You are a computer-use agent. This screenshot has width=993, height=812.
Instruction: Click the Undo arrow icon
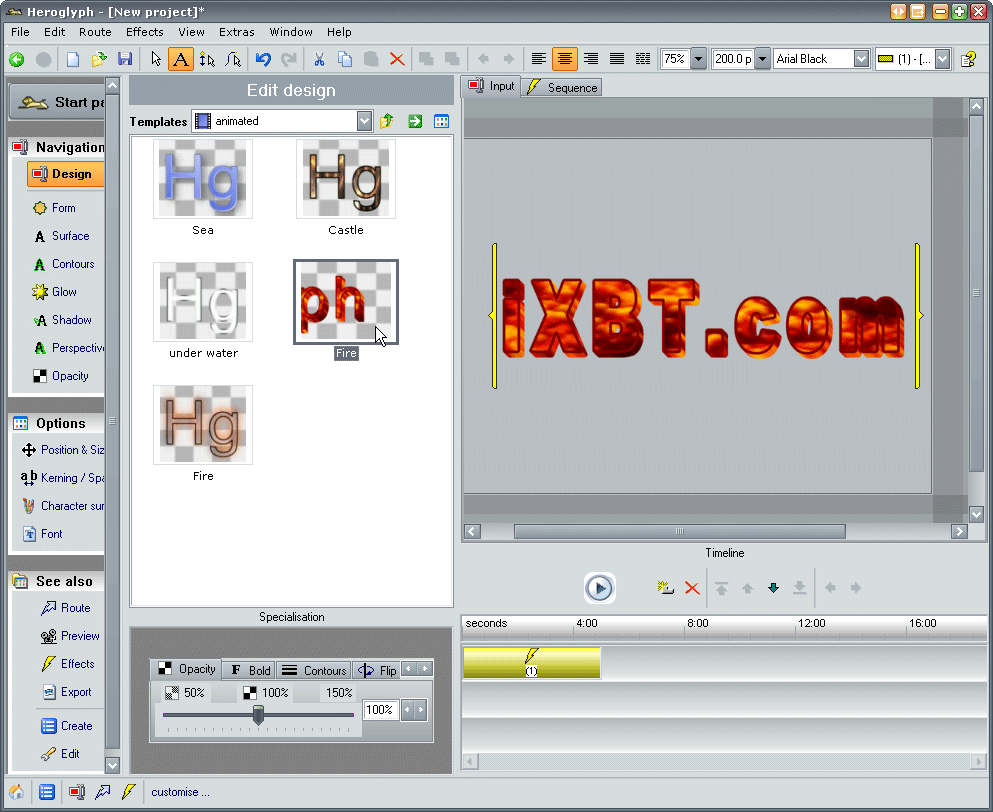(x=263, y=59)
